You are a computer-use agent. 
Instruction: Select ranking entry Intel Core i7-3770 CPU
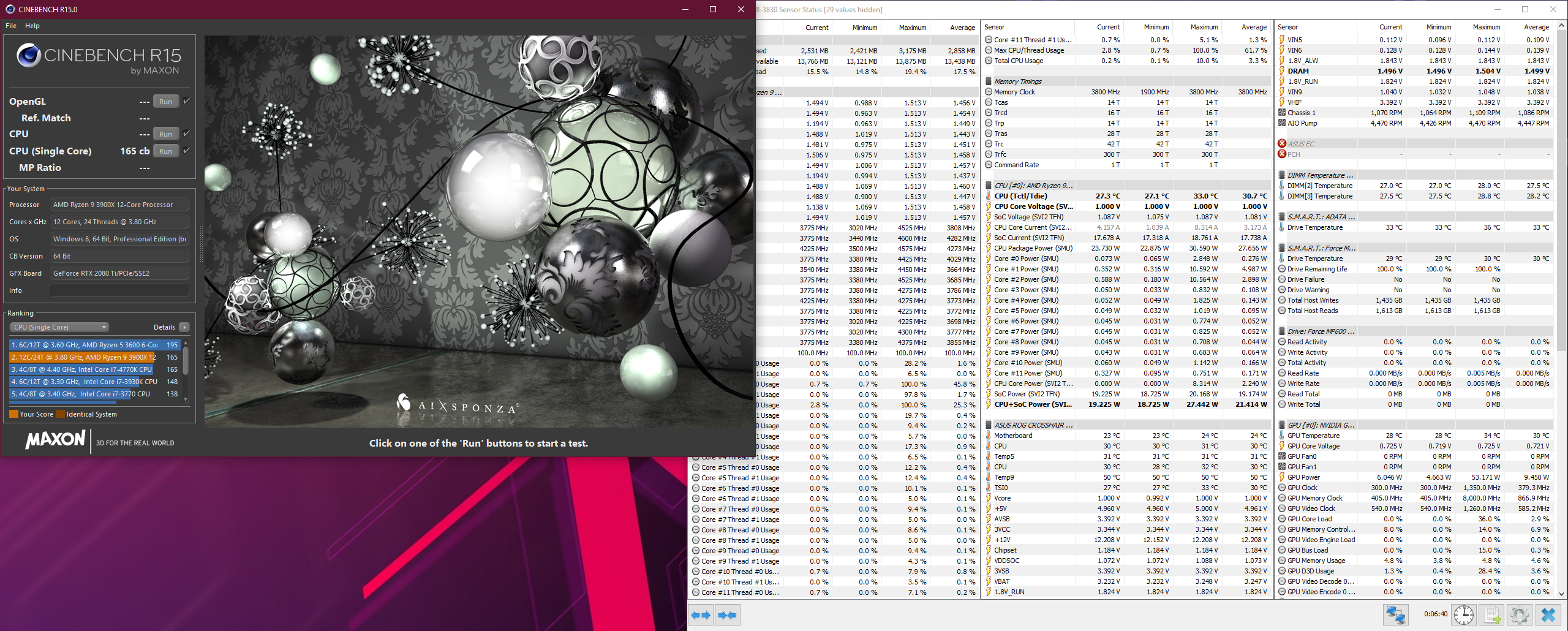tap(95, 394)
